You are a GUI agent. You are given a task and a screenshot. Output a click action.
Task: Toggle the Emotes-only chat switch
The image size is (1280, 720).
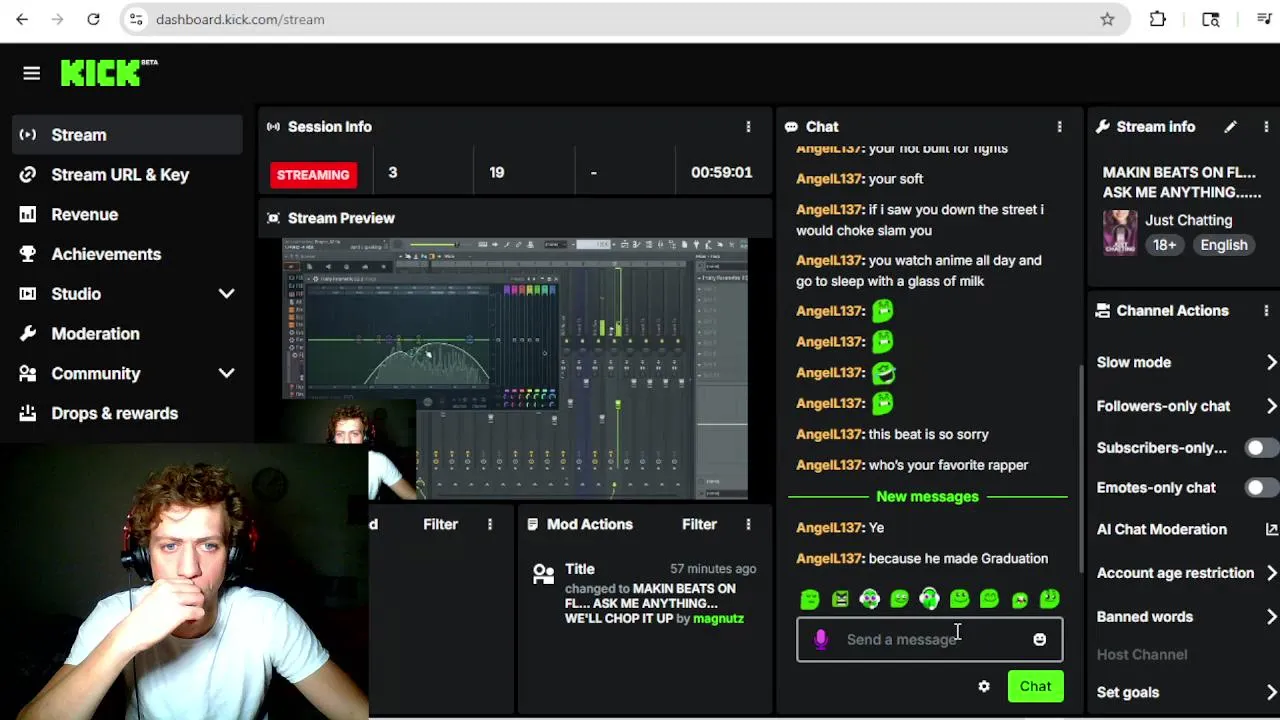coord(1261,487)
